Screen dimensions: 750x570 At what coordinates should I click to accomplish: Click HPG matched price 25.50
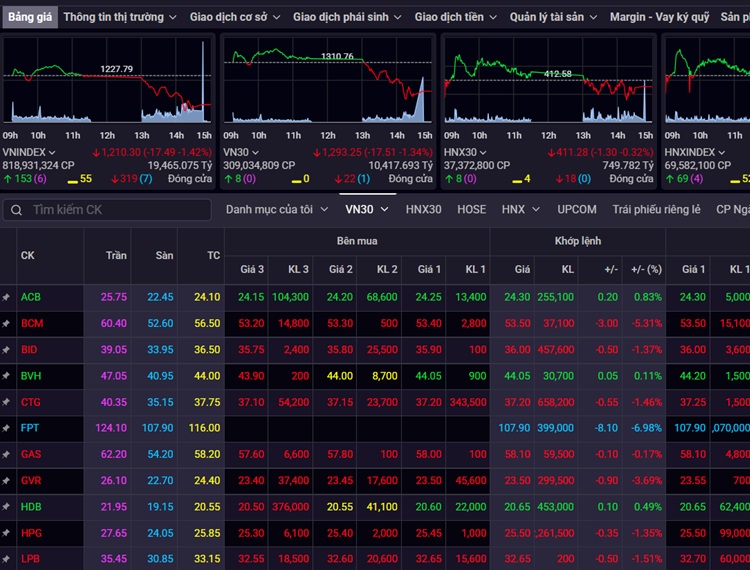coord(517,533)
